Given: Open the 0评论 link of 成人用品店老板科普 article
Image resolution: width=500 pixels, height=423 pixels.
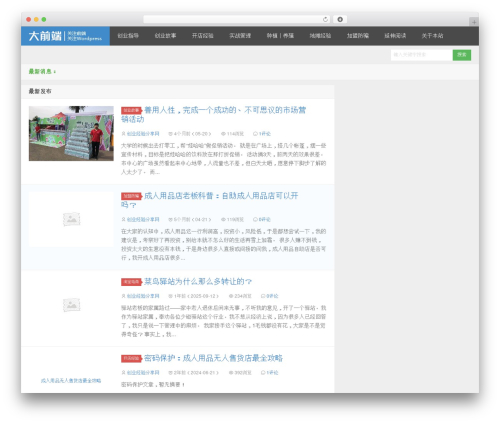Looking at the screenshot, I should (265, 219).
